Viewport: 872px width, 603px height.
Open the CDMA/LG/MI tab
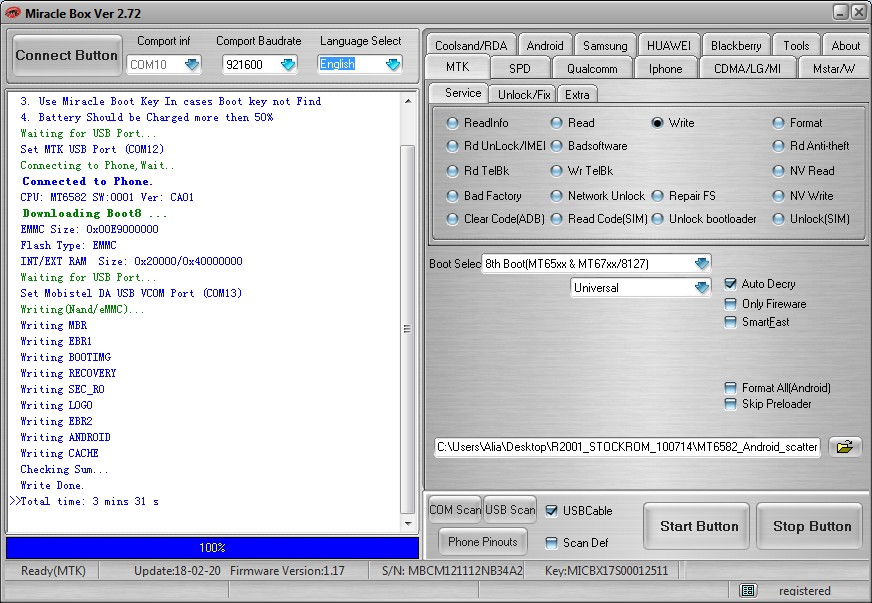point(747,68)
